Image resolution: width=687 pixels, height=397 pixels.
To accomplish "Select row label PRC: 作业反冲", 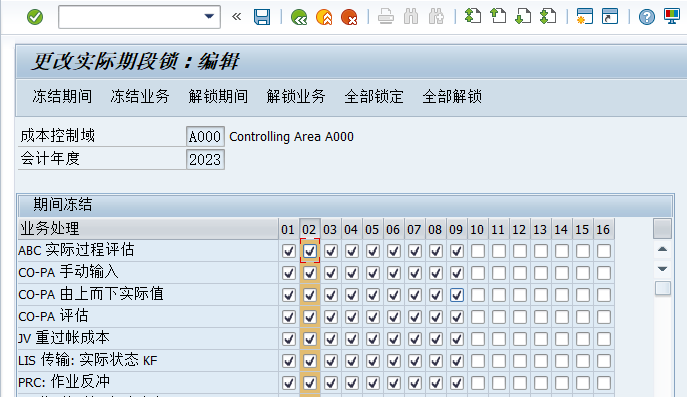I will (64, 382).
